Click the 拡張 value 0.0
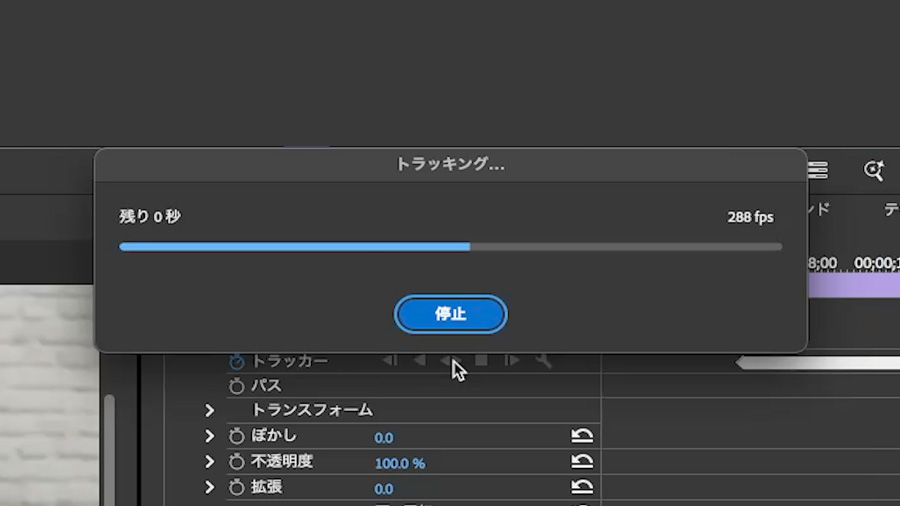 tap(383, 489)
